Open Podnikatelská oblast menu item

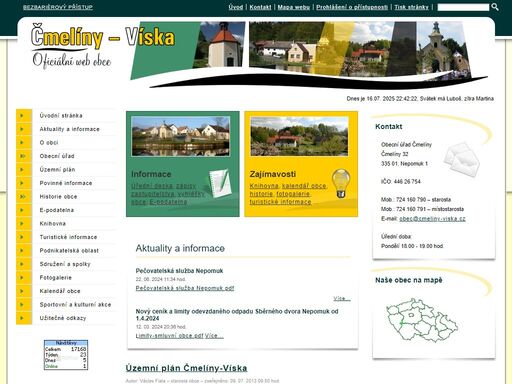tap(69, 251)
